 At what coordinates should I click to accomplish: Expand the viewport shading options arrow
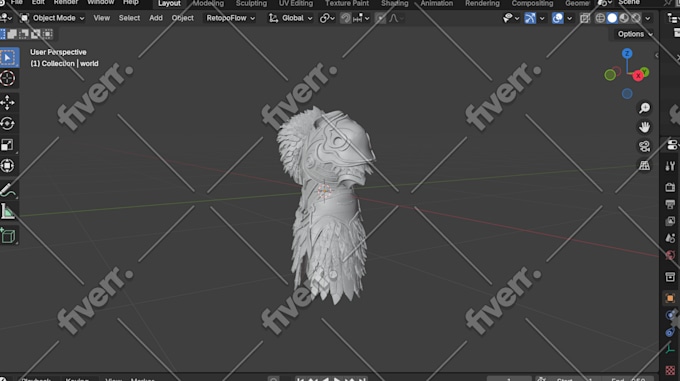click(x=648, y=18)
